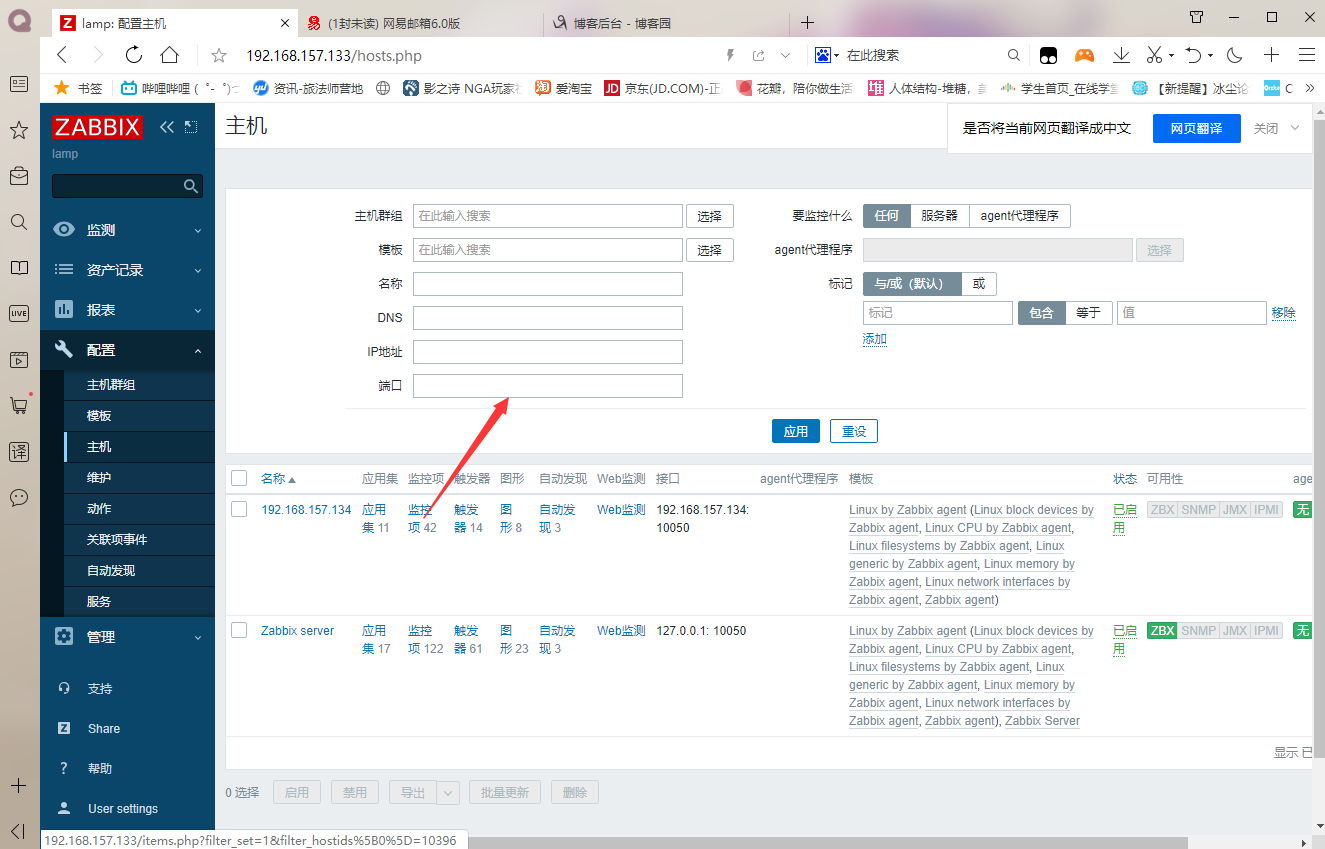This screenshot has width=1325, height=849.
Task: Open the left panel reading book icon
Action: tap(18, 268)
